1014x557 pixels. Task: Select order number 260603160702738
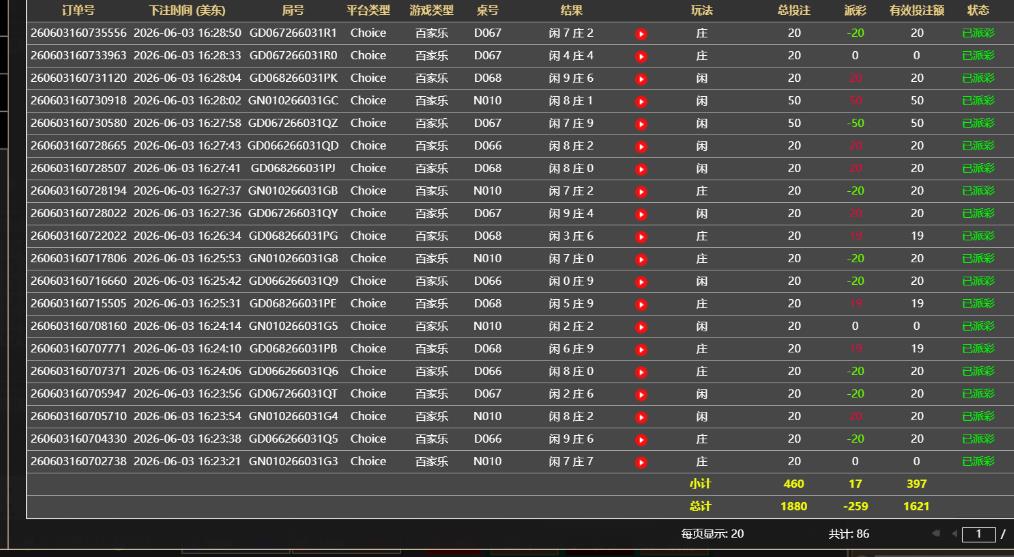[78, 461]
